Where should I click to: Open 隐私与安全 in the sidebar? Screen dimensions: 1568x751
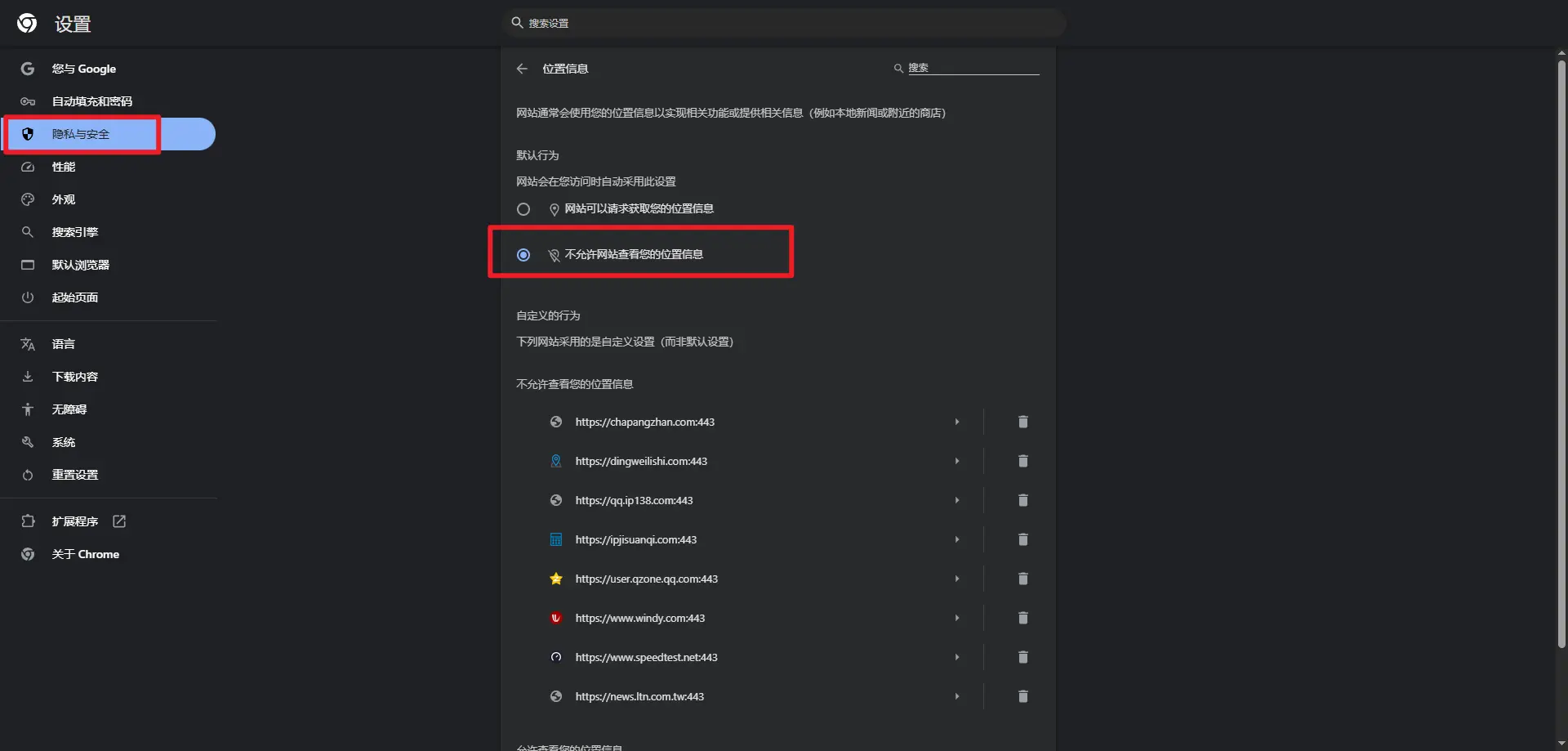coord(81,134)
